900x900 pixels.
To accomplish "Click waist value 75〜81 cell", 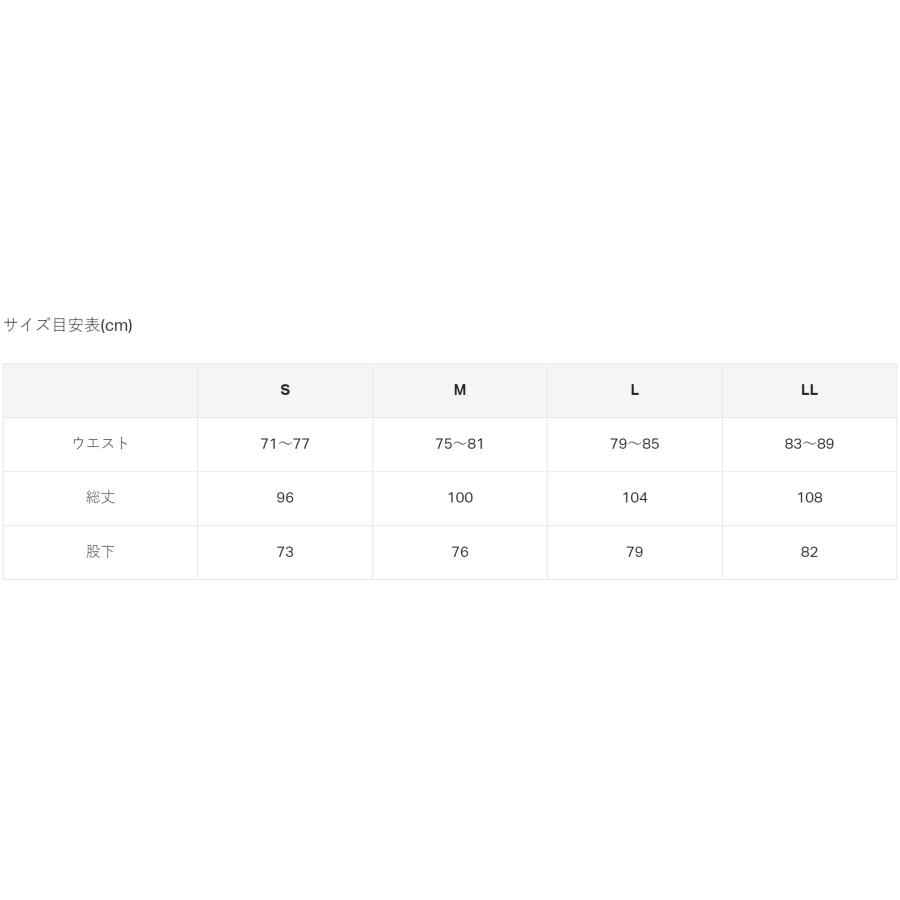I will 460,444.
